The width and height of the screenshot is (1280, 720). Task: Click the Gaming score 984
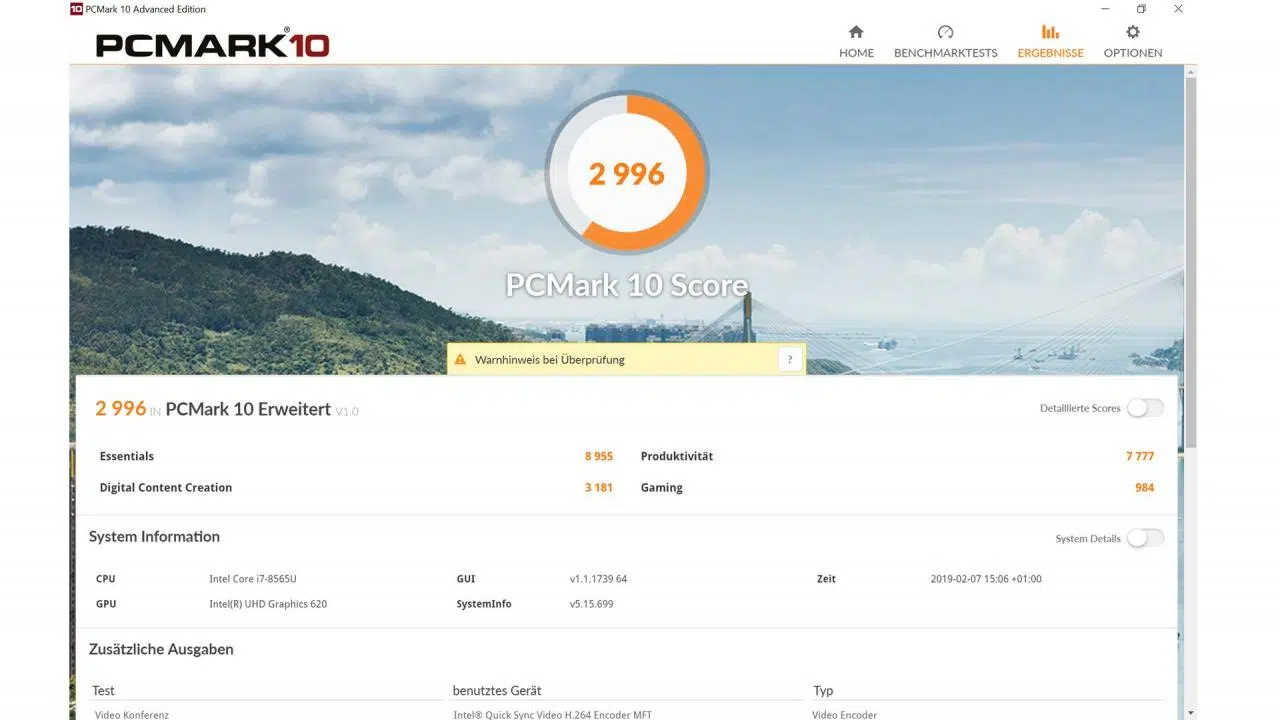pos(1145,488)
